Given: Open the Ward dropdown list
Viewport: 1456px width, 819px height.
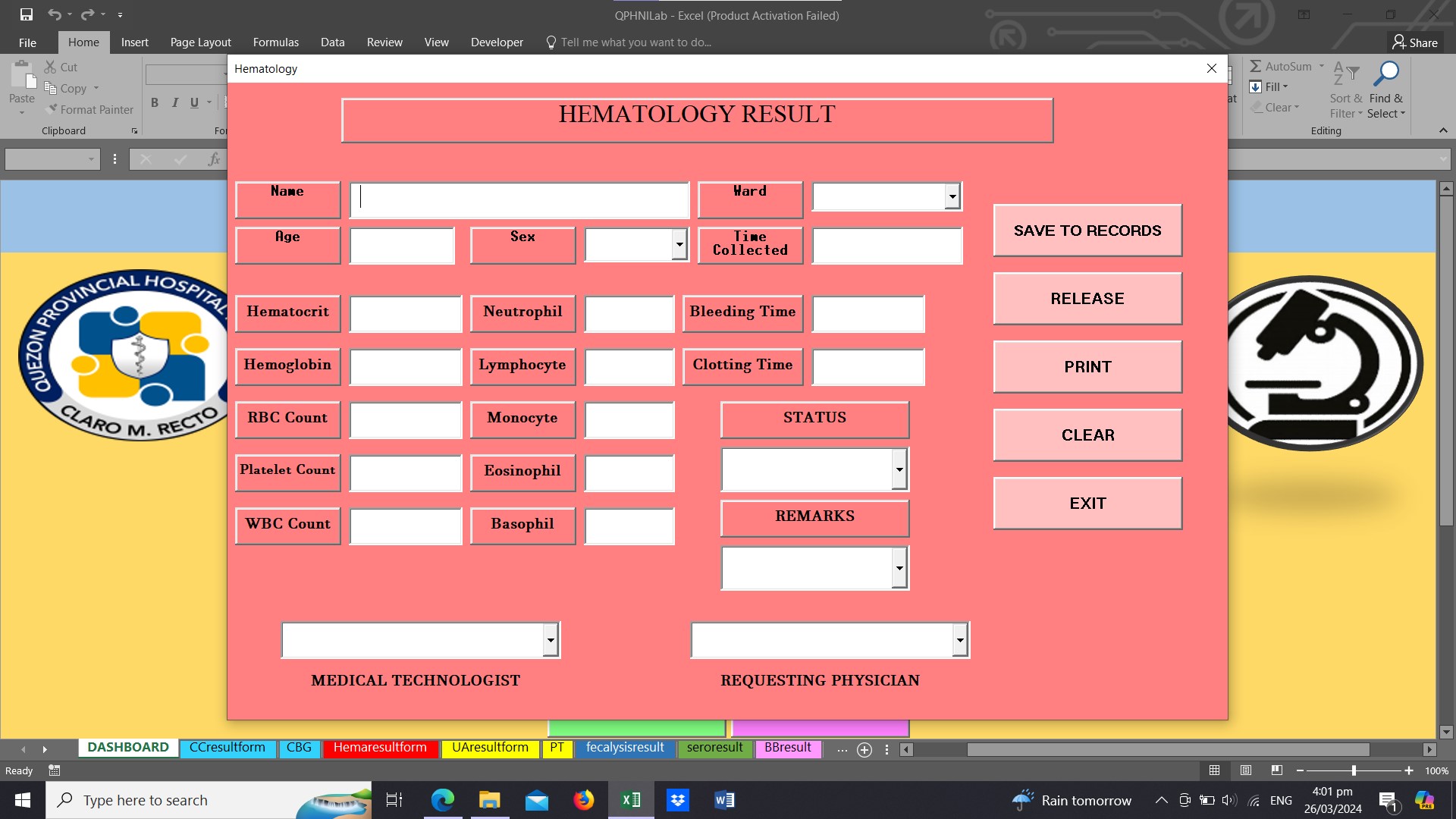Looking at the screenshot, I should 952,197.
